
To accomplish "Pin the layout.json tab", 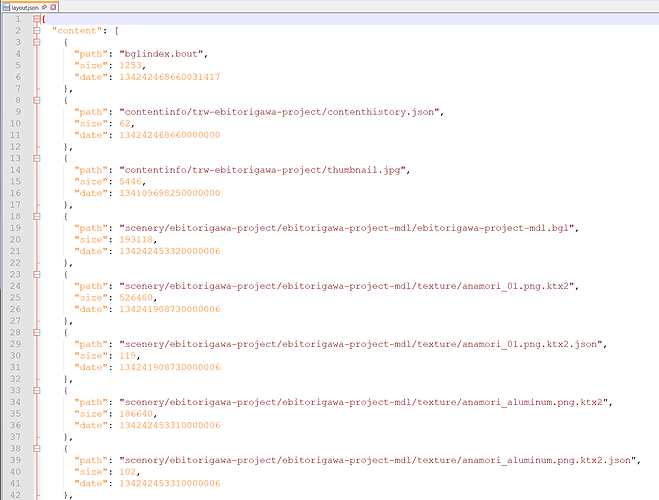I will [45, 7].
